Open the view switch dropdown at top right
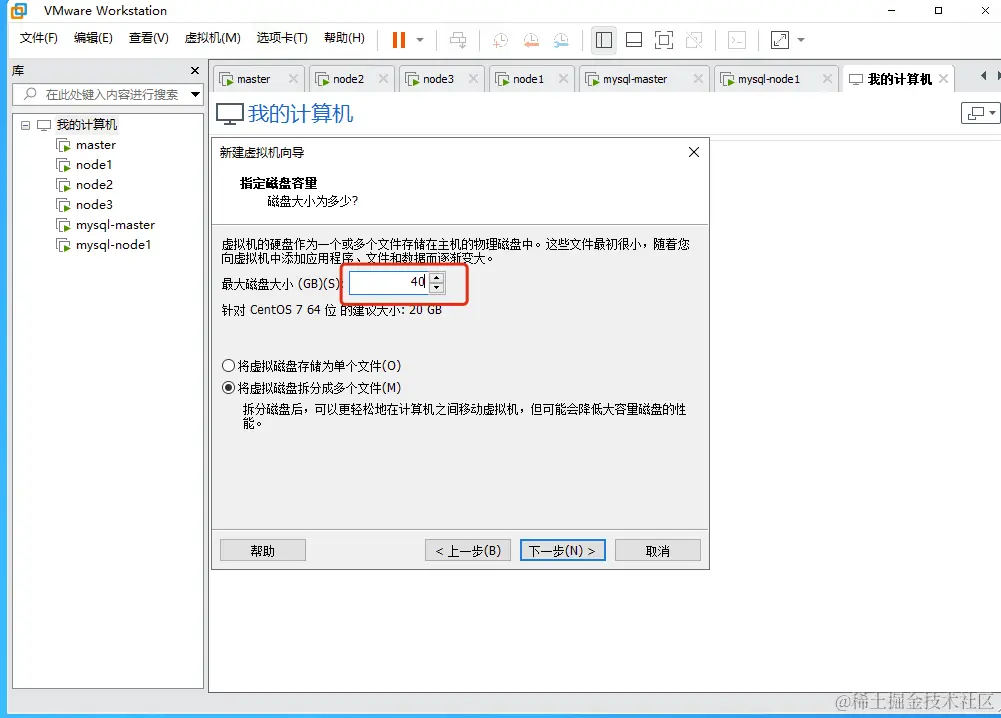The image size is (1001, 718). 980,114
